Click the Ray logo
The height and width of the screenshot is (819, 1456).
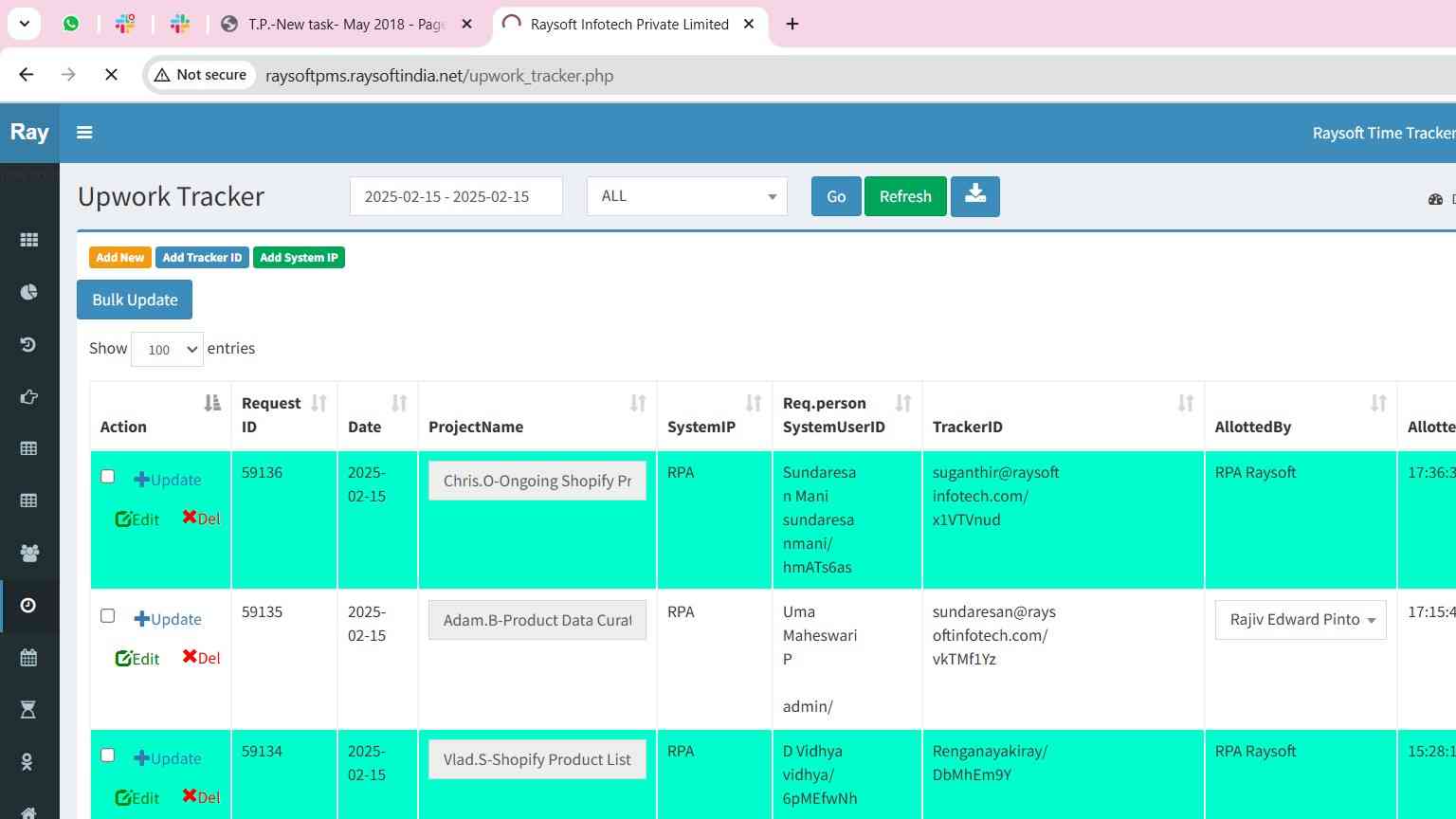[29, 132]
